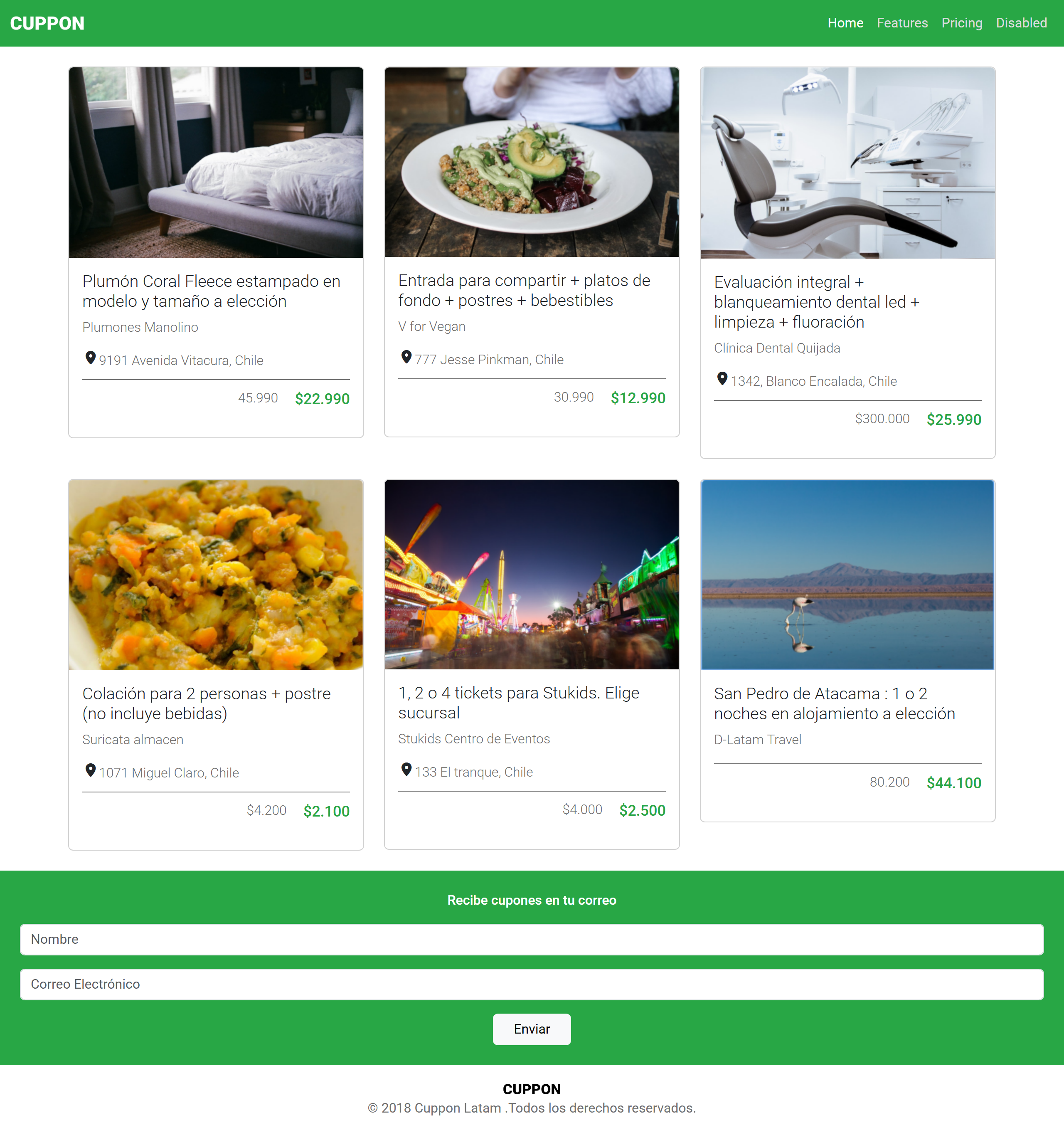
Task: Click the map pin beside 1071 Miguel Claro
Action: (x=90, y=770)
